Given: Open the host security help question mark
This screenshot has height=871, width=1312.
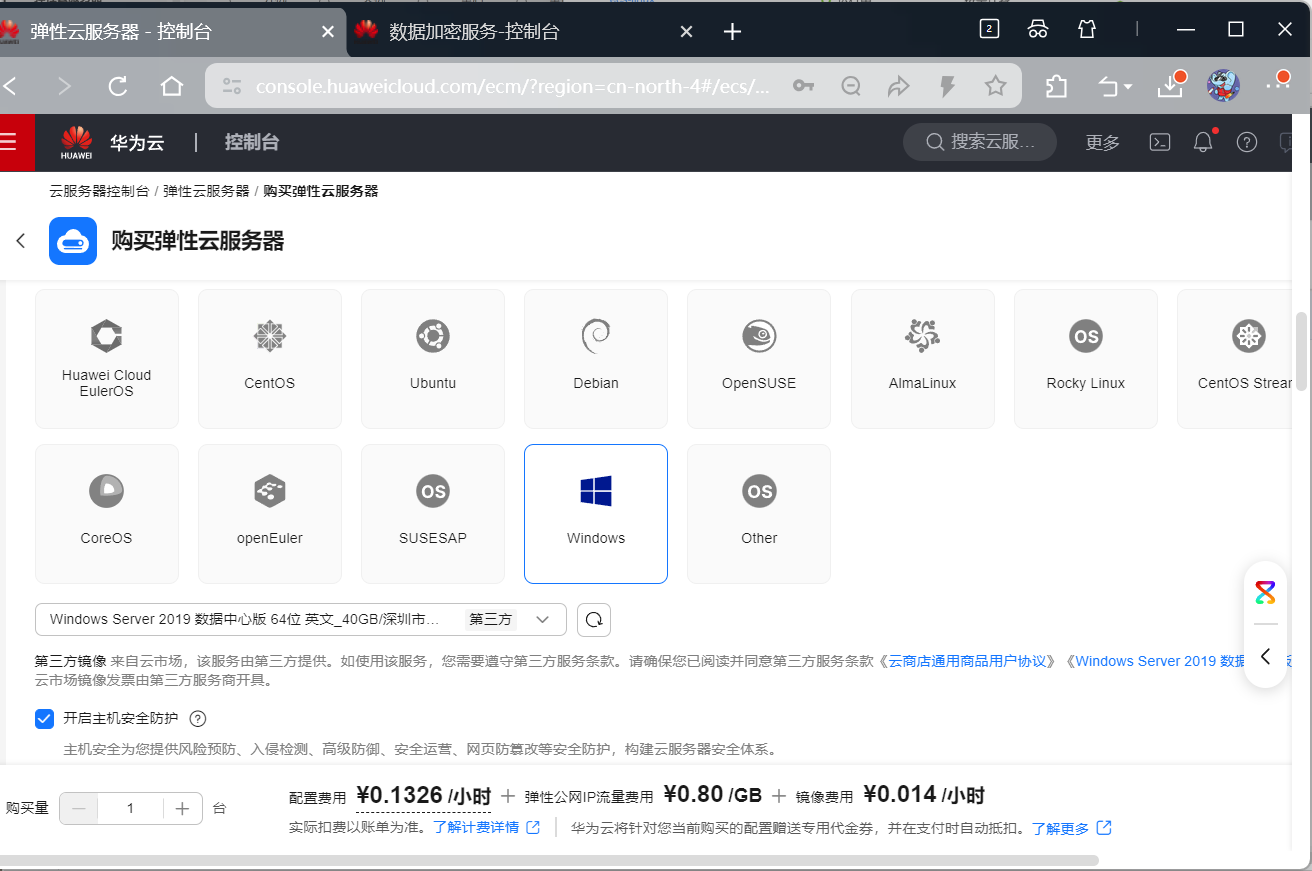Looking at the screenshot, I should pos(198,718).
